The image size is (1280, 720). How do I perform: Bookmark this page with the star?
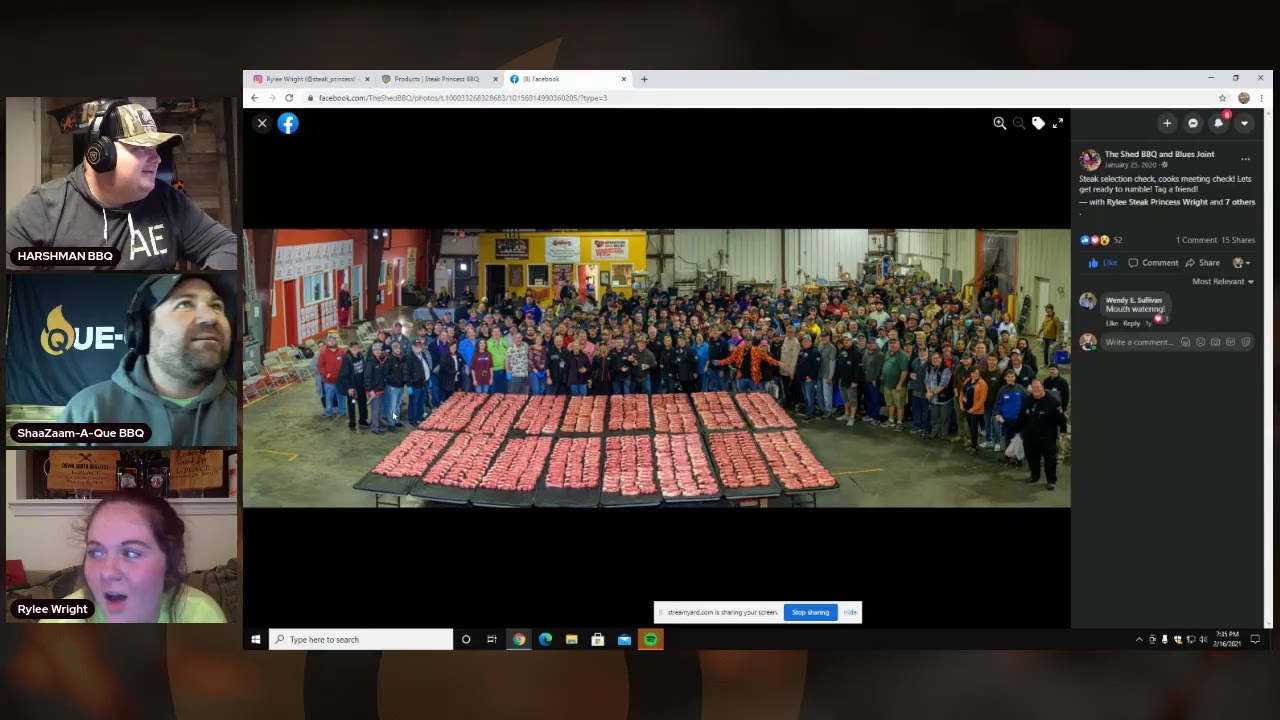point(1222,98)
